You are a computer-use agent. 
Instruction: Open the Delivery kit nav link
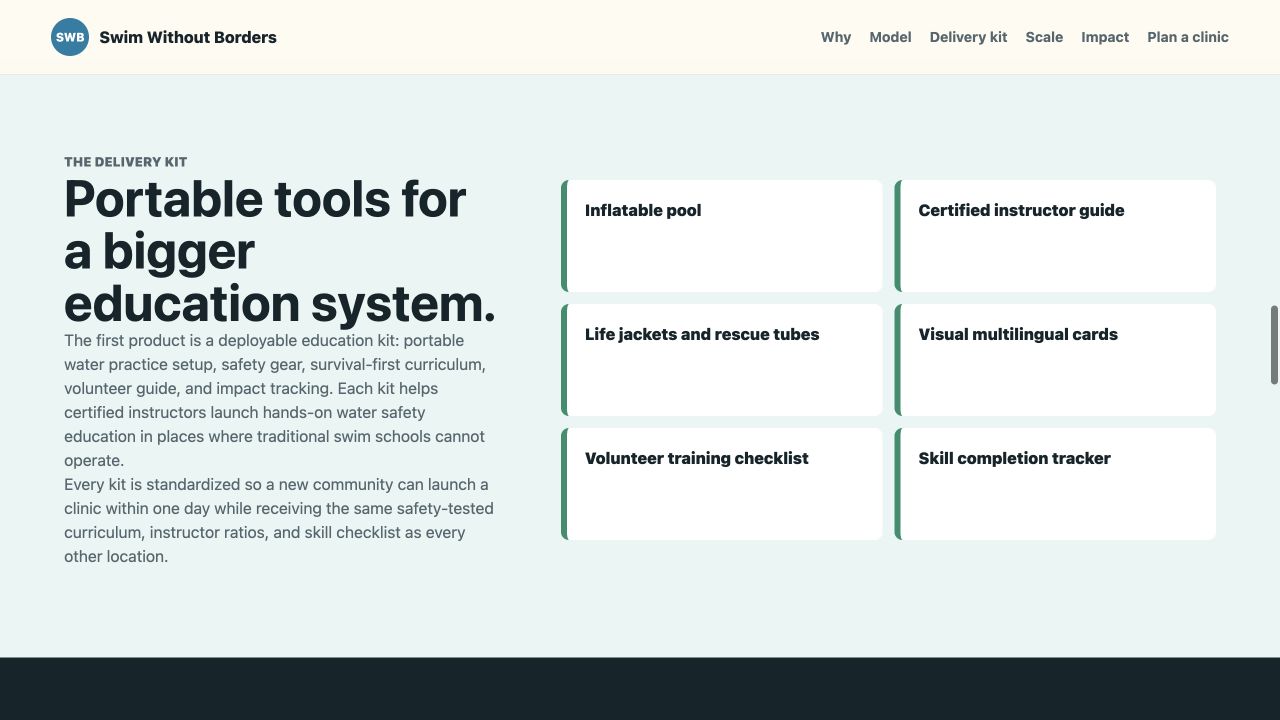tap(968, 37)
